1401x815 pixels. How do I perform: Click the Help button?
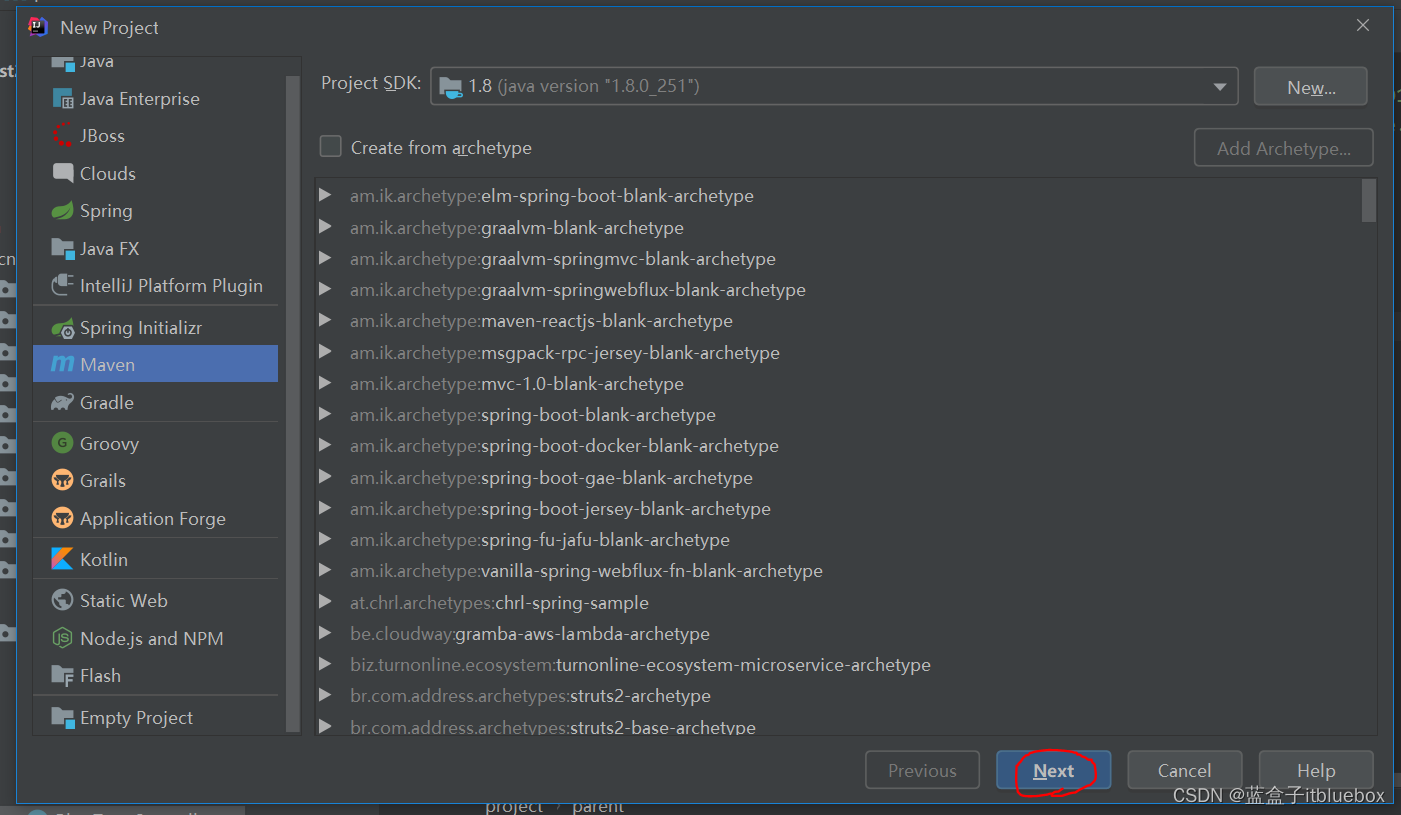pos(1316,771)
